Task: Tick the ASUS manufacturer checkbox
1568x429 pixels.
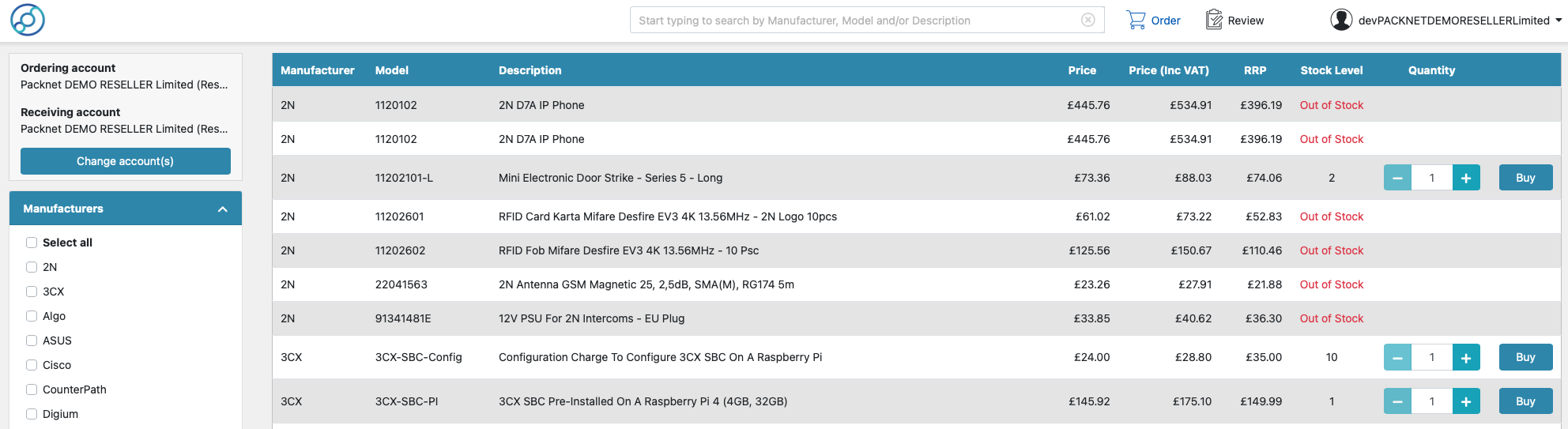Action: click(x=32, y=341)
